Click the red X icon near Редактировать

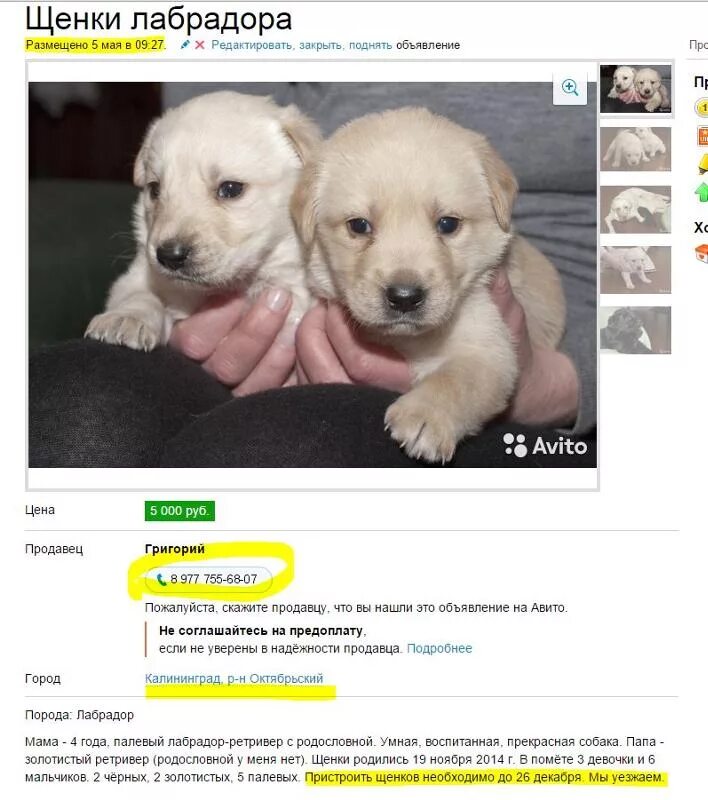199,45
